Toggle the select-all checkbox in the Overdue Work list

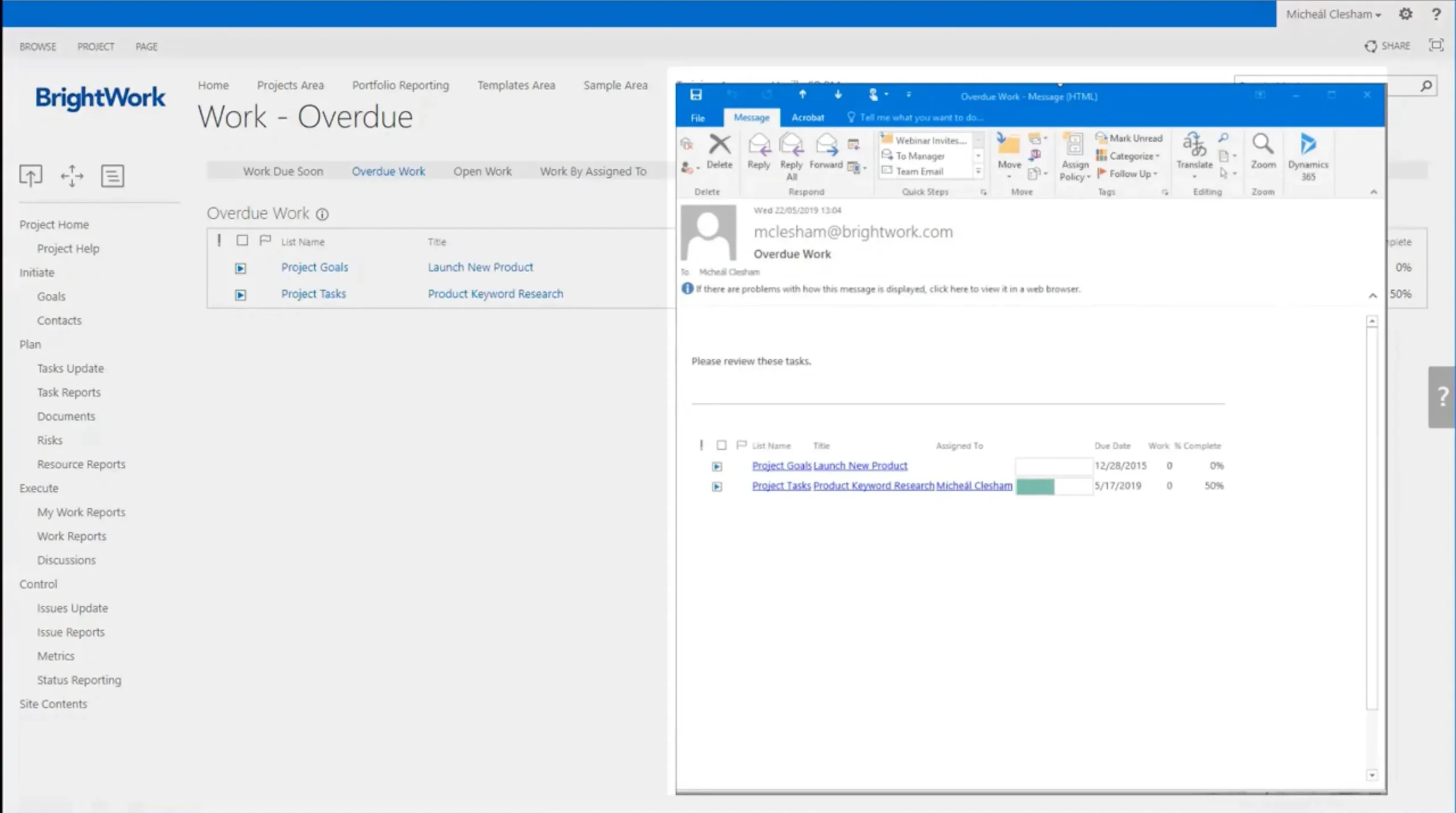click(242, 240)
